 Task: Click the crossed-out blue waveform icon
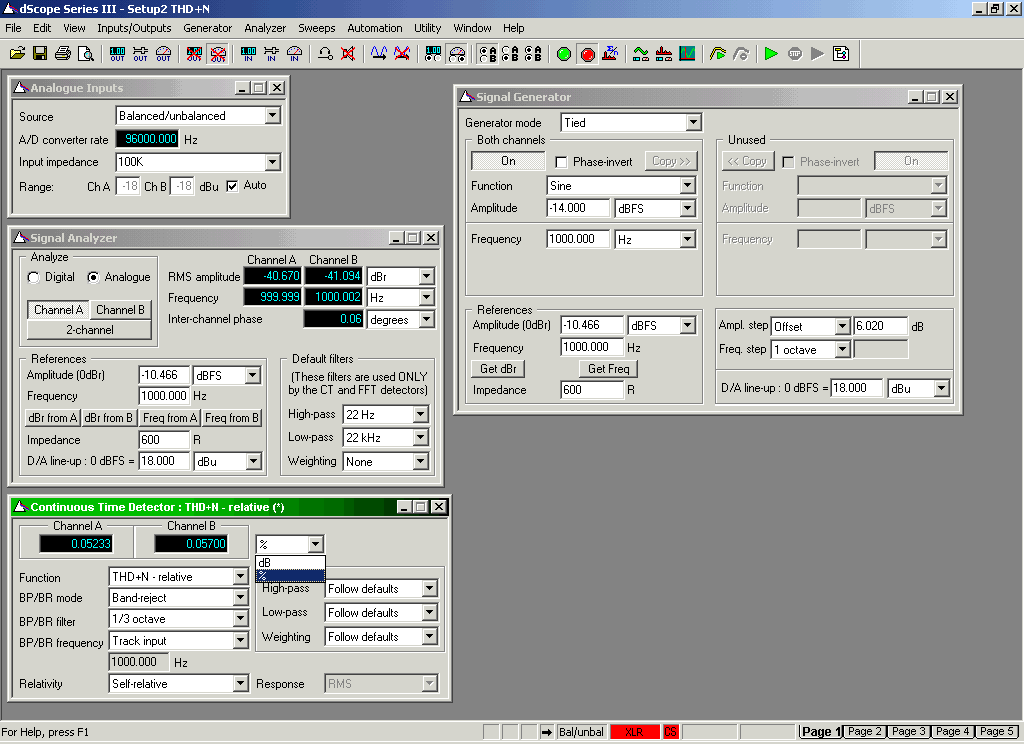[x=402, y=54]
